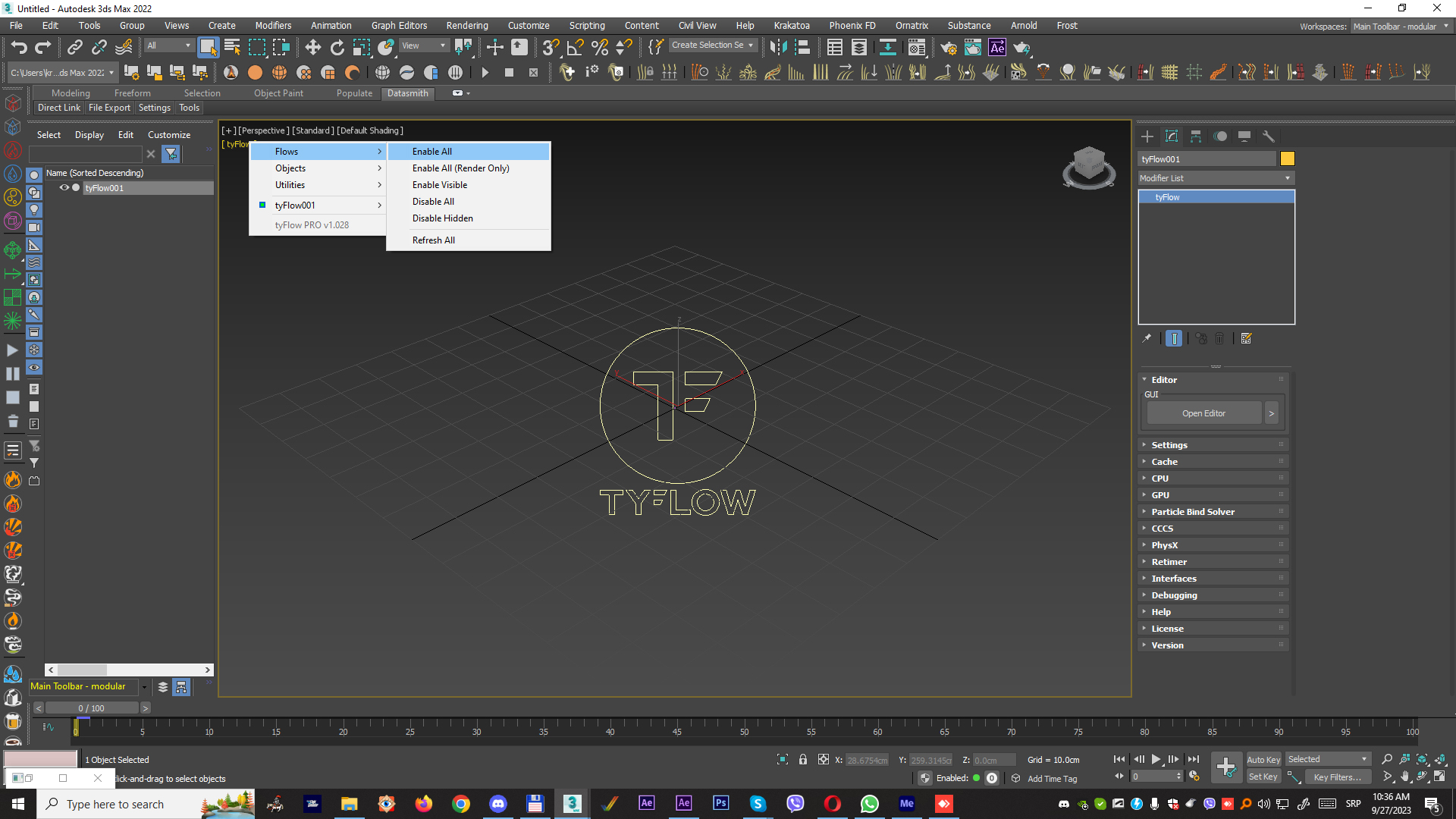Switch to the Modify command panel
Screen dimensions: 1456x819
pos(1172,136)
